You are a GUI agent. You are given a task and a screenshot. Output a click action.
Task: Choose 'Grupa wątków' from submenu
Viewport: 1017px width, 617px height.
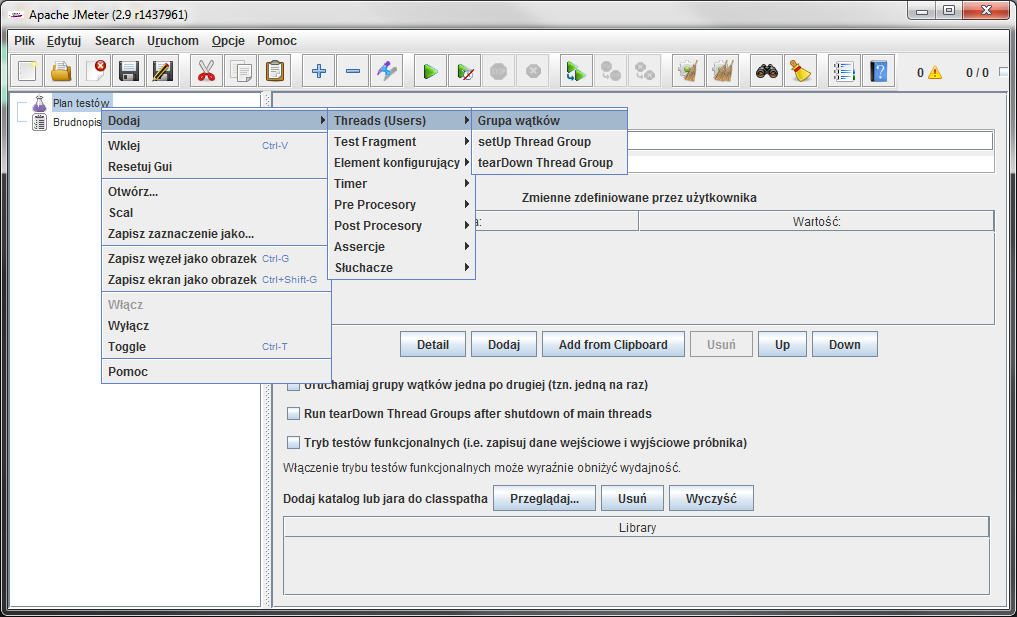click(x=549, y=121)
